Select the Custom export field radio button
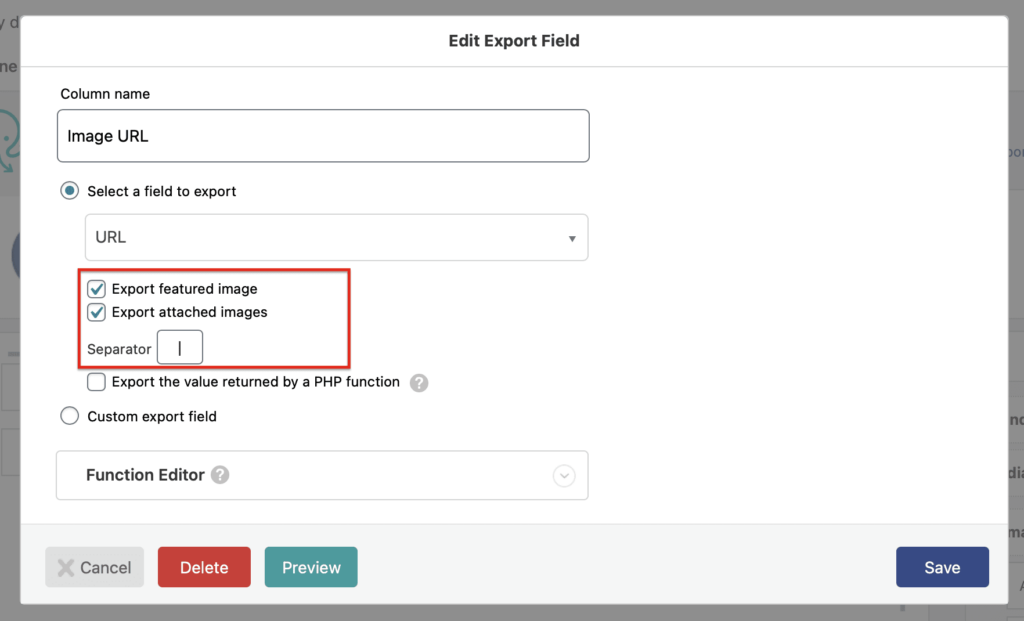Image resolution: width=1024 pixels, height=621 pixels. pos(69,416)
